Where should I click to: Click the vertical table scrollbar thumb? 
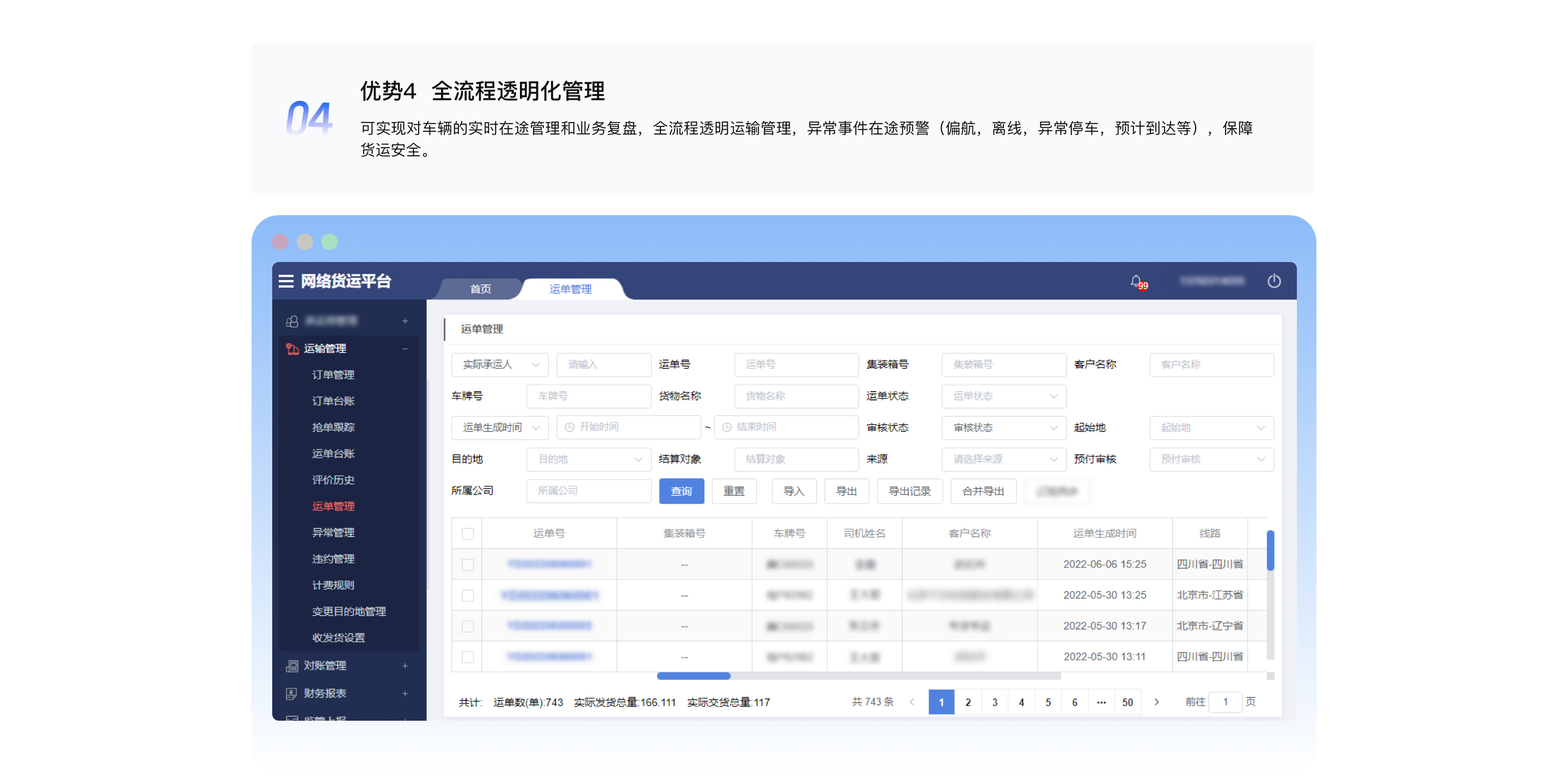(1270, 551)
